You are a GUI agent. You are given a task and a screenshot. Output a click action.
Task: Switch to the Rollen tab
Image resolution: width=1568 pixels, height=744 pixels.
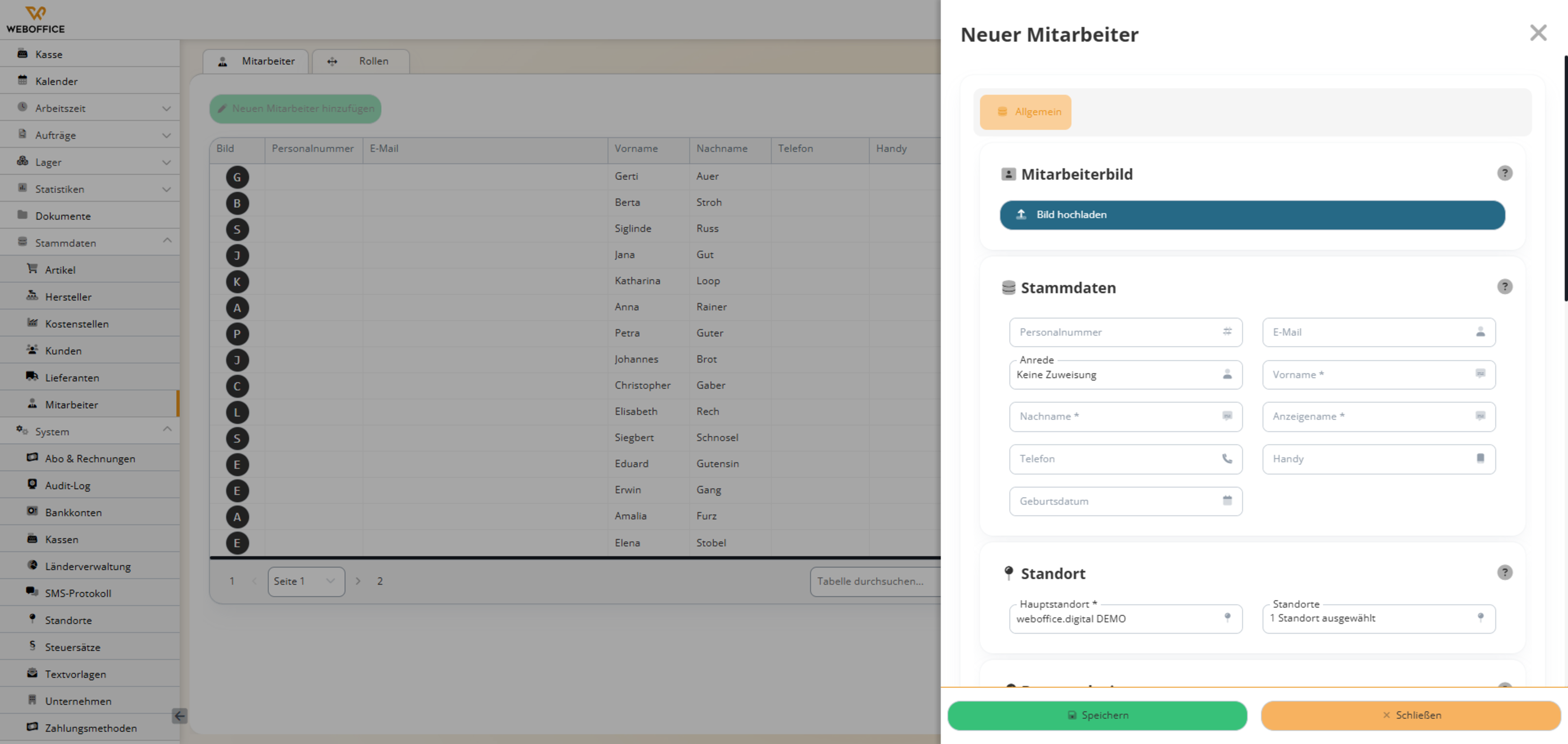pyautogui.click(x=360, y=62)
